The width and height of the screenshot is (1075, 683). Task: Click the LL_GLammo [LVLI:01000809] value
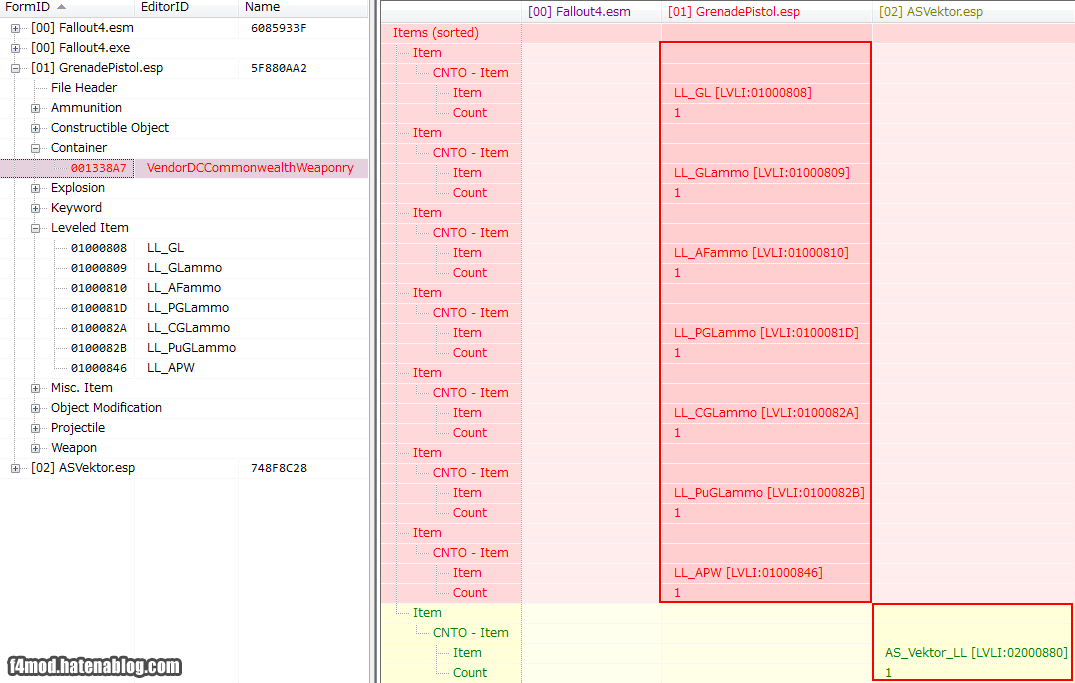coord(762,173)
